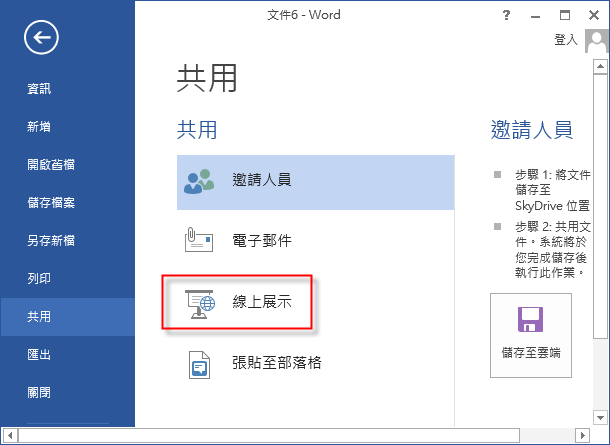Select the 共用 (Share) sidebar item
Screen dimensions: 610x445
[68, 317]
